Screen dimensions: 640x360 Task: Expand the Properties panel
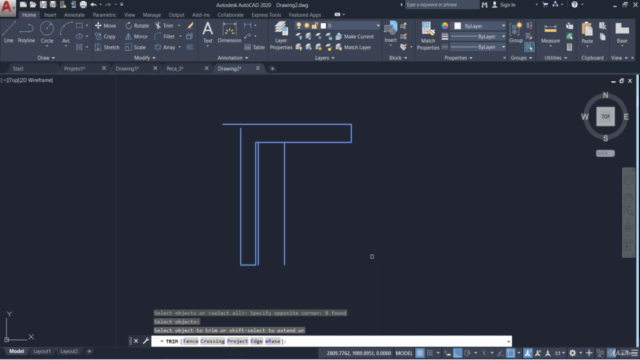click(x=458, y=58)
